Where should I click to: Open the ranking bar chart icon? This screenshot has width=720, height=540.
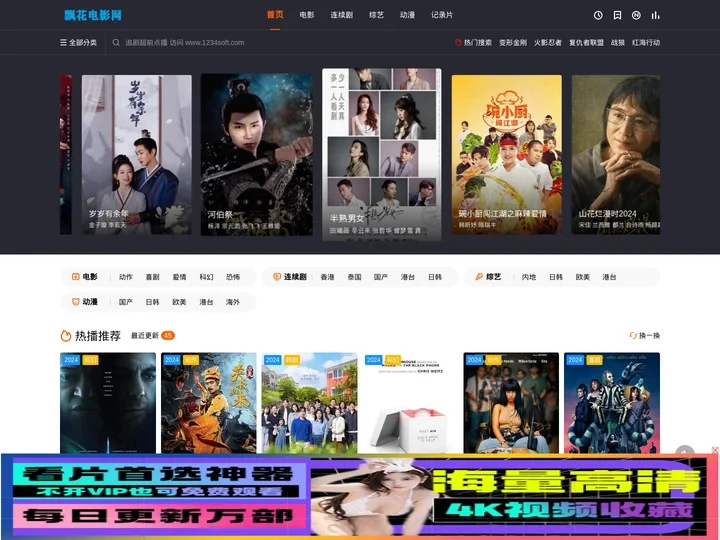[655, 15]
